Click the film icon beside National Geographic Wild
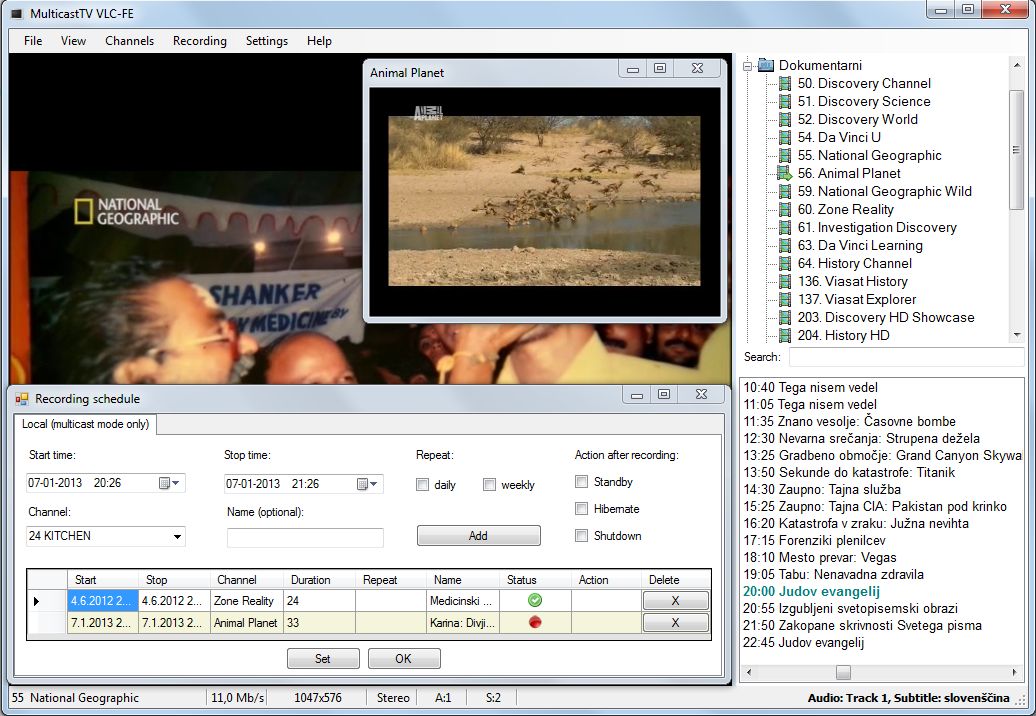1036x716 pixels. (784, 192)
